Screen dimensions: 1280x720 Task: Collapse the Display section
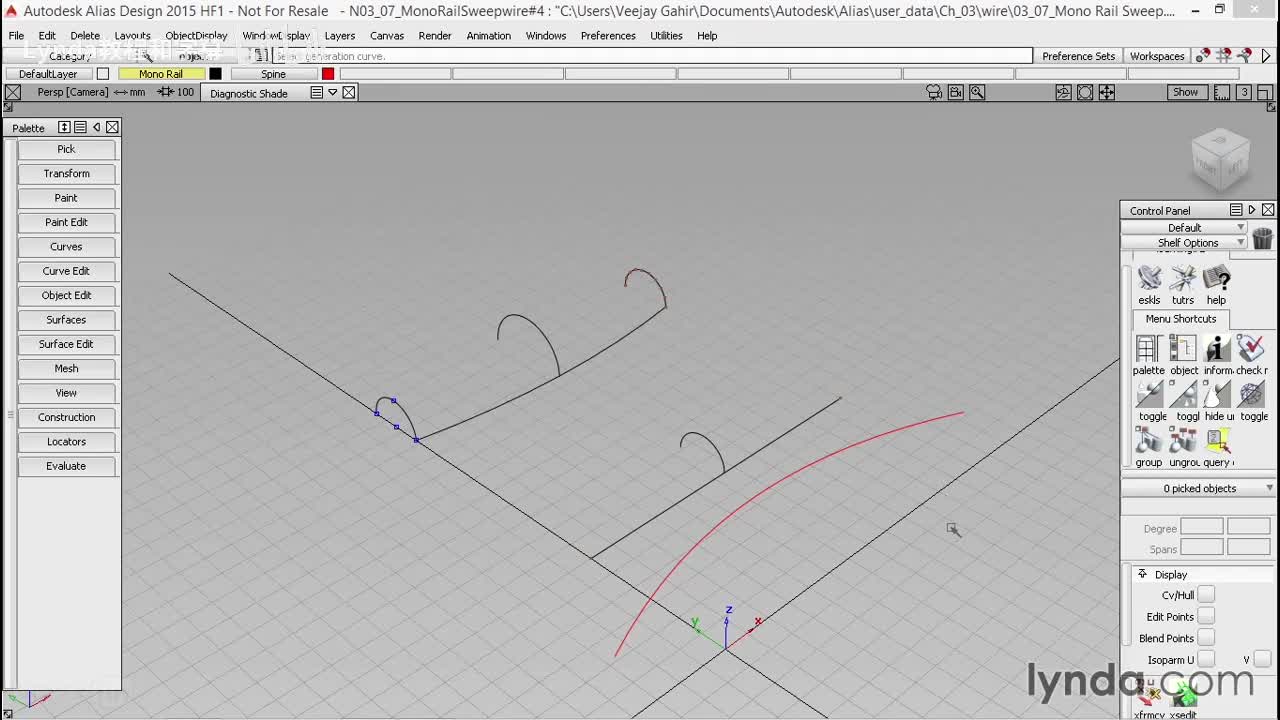pyautogui.click(x=1142, y=574)
